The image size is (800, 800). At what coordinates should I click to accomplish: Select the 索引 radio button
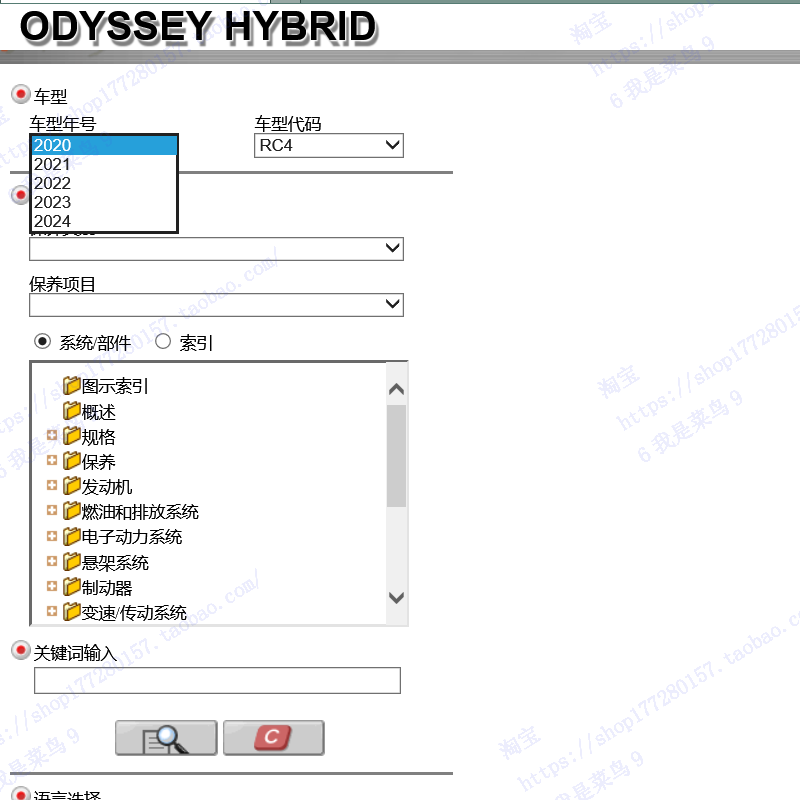pos(163,341)
